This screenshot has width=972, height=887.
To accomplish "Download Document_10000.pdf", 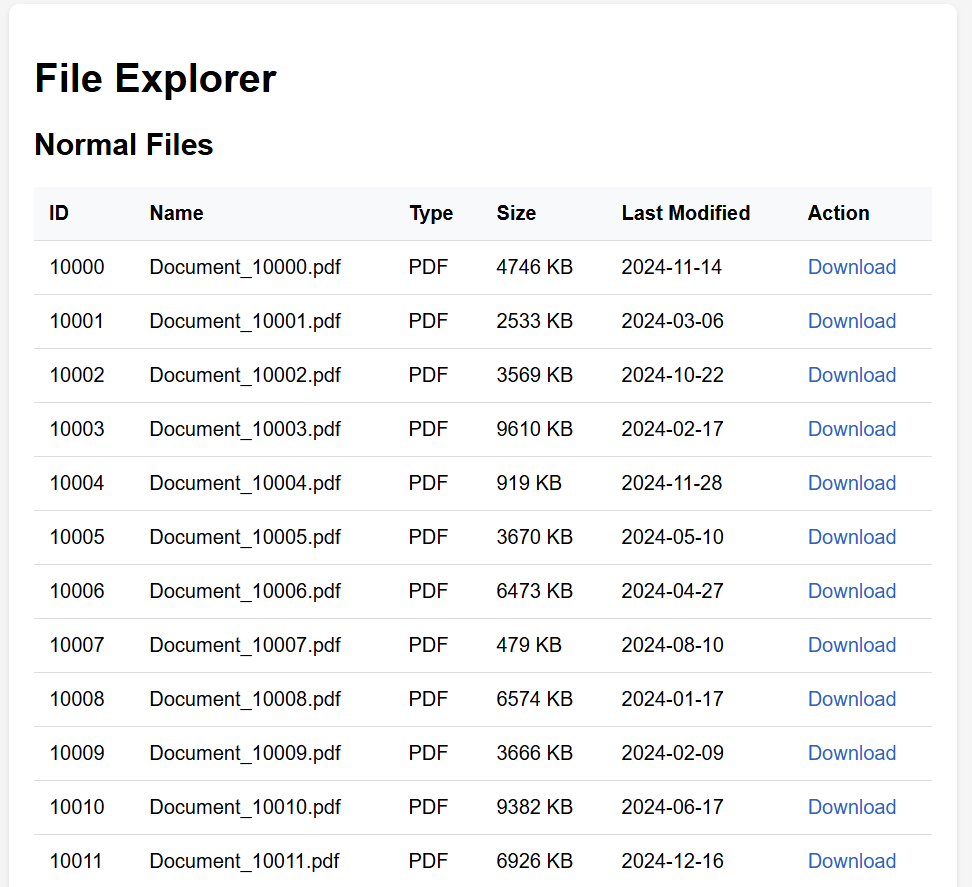I will pos(852,267).
